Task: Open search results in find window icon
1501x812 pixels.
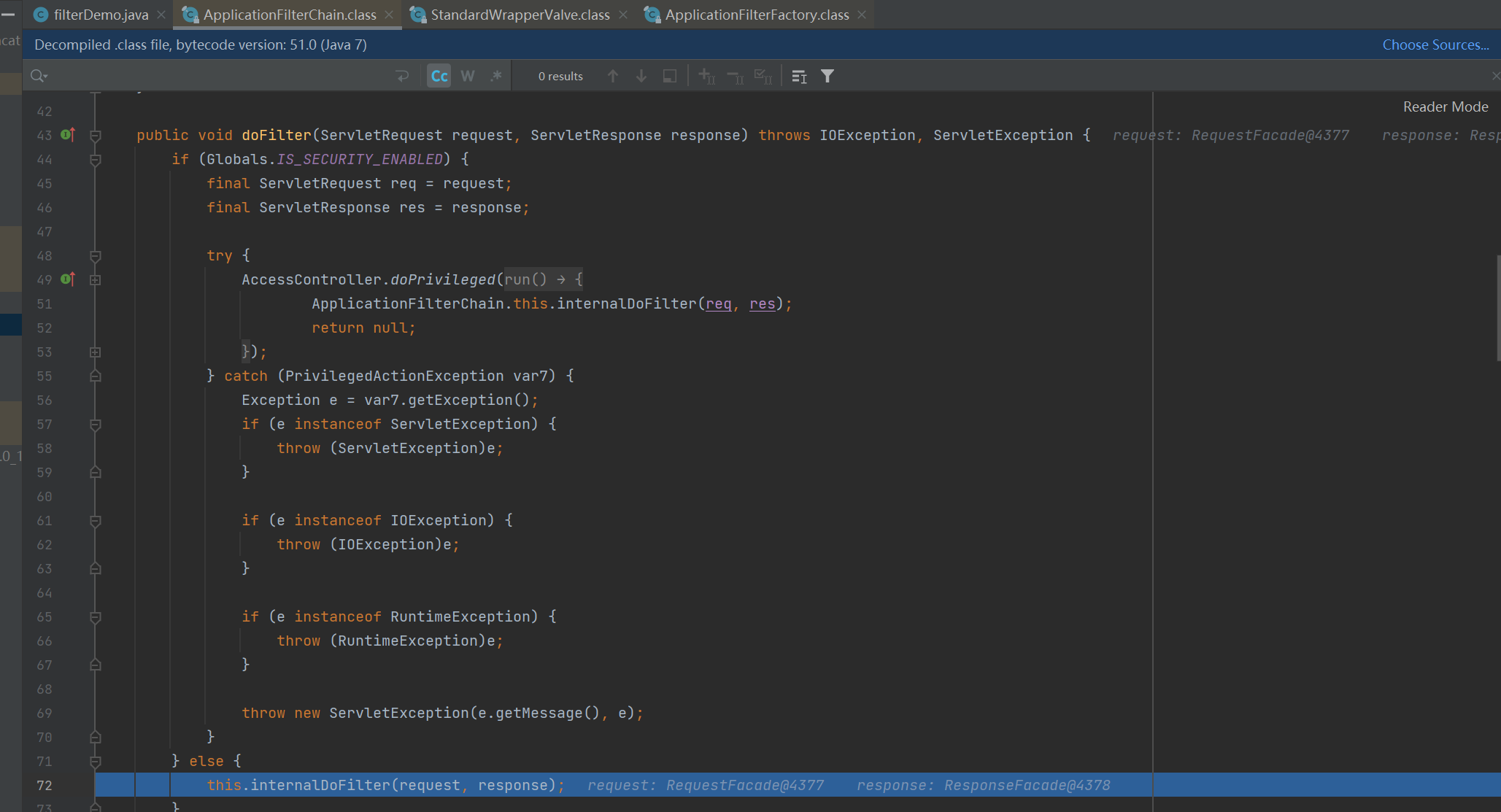Action: 669,76
